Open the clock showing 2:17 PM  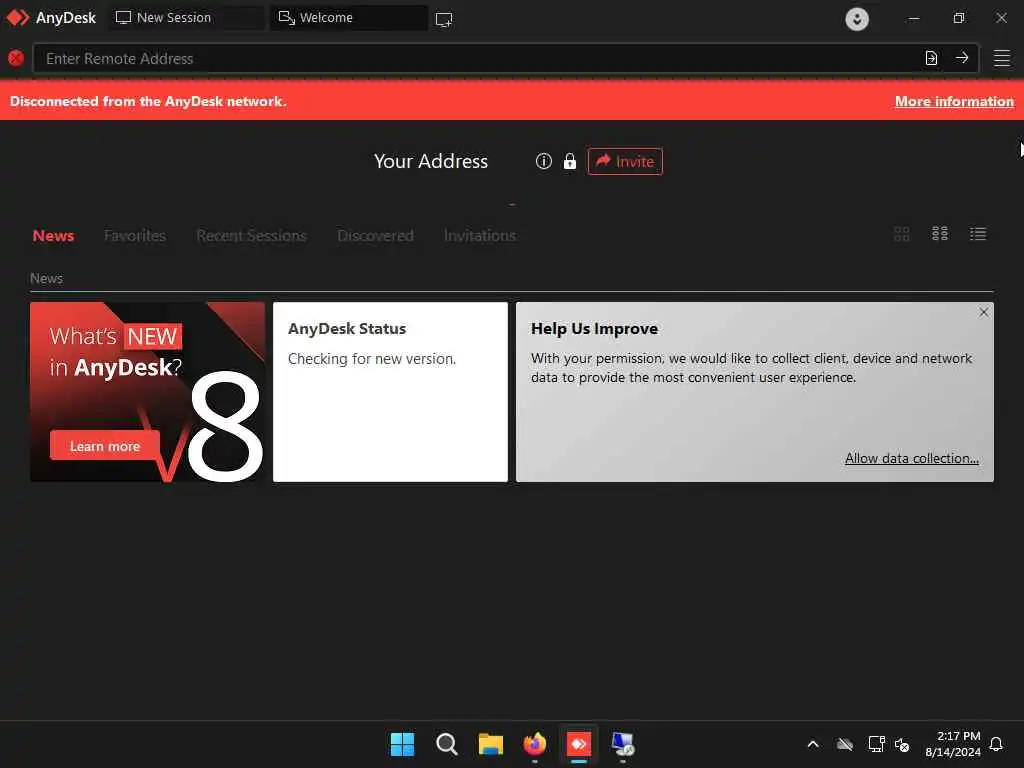pyautogui.click(x=953, y=744)
